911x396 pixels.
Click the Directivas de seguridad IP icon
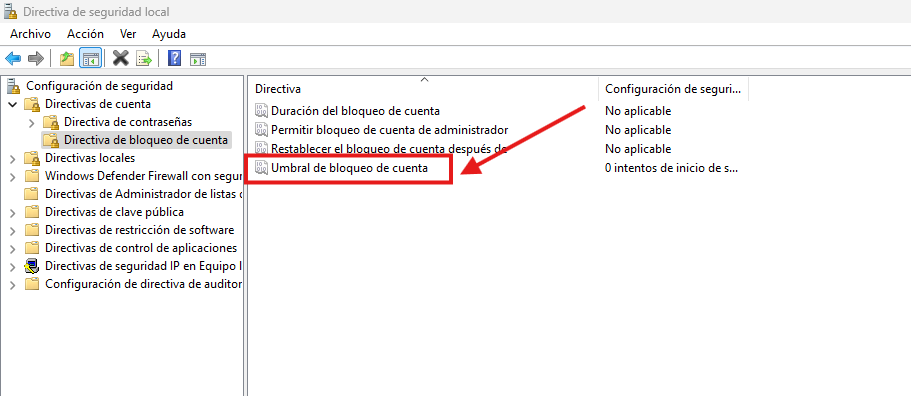tap(33, 267)
